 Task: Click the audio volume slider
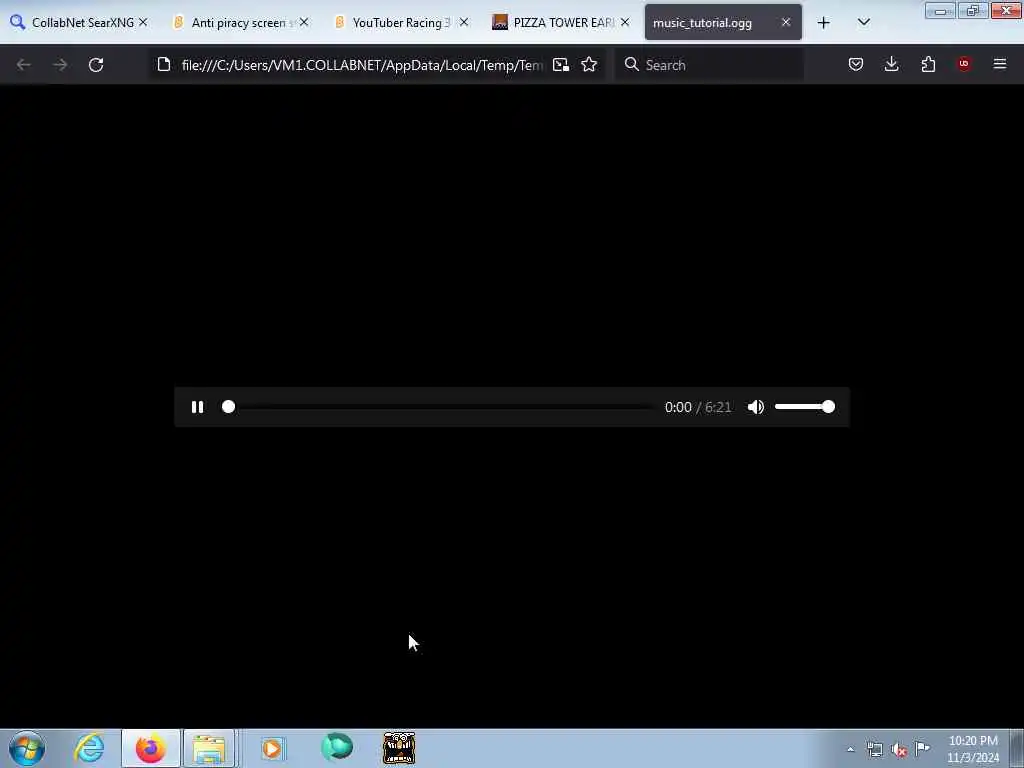[x=805, y=407]
